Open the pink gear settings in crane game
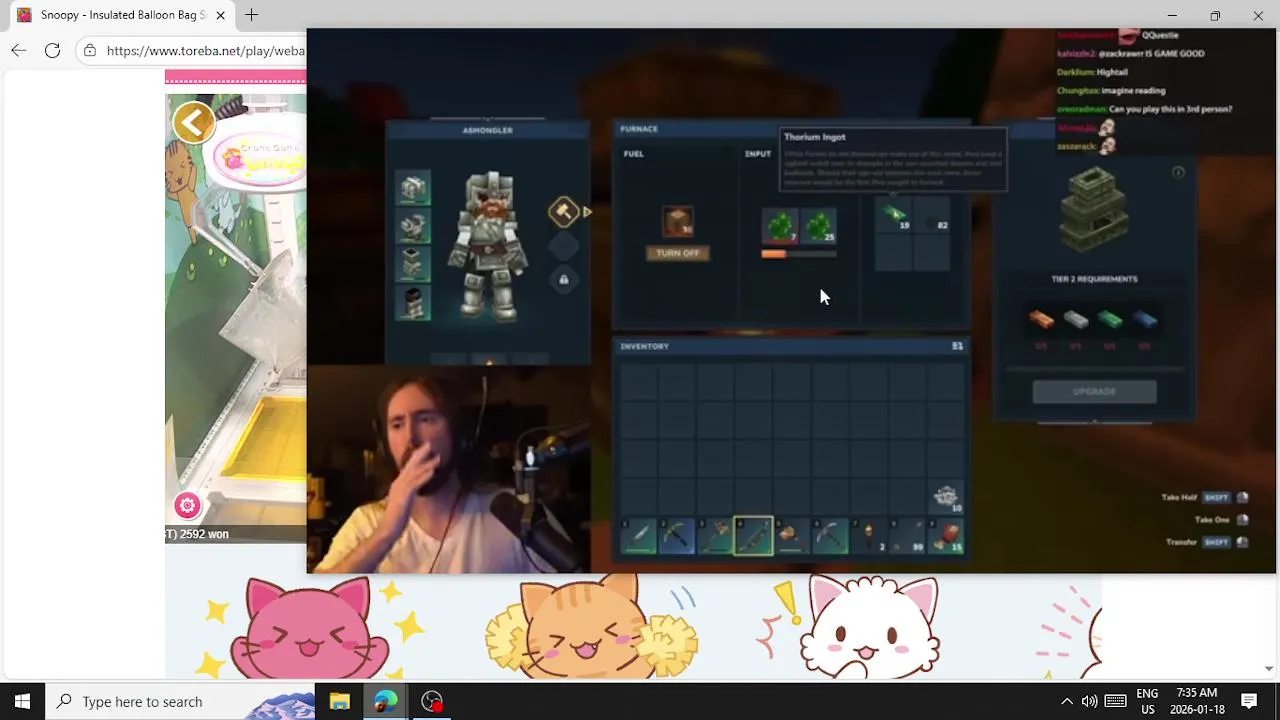Screen dimensions: 1280x720 [187, 505]
